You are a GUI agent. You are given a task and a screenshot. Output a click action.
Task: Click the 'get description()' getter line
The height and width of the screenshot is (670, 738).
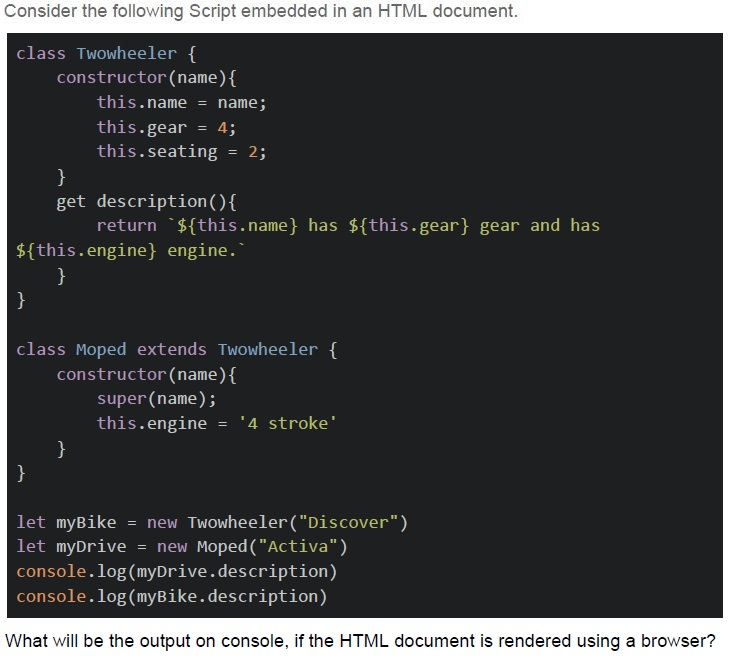146,201
